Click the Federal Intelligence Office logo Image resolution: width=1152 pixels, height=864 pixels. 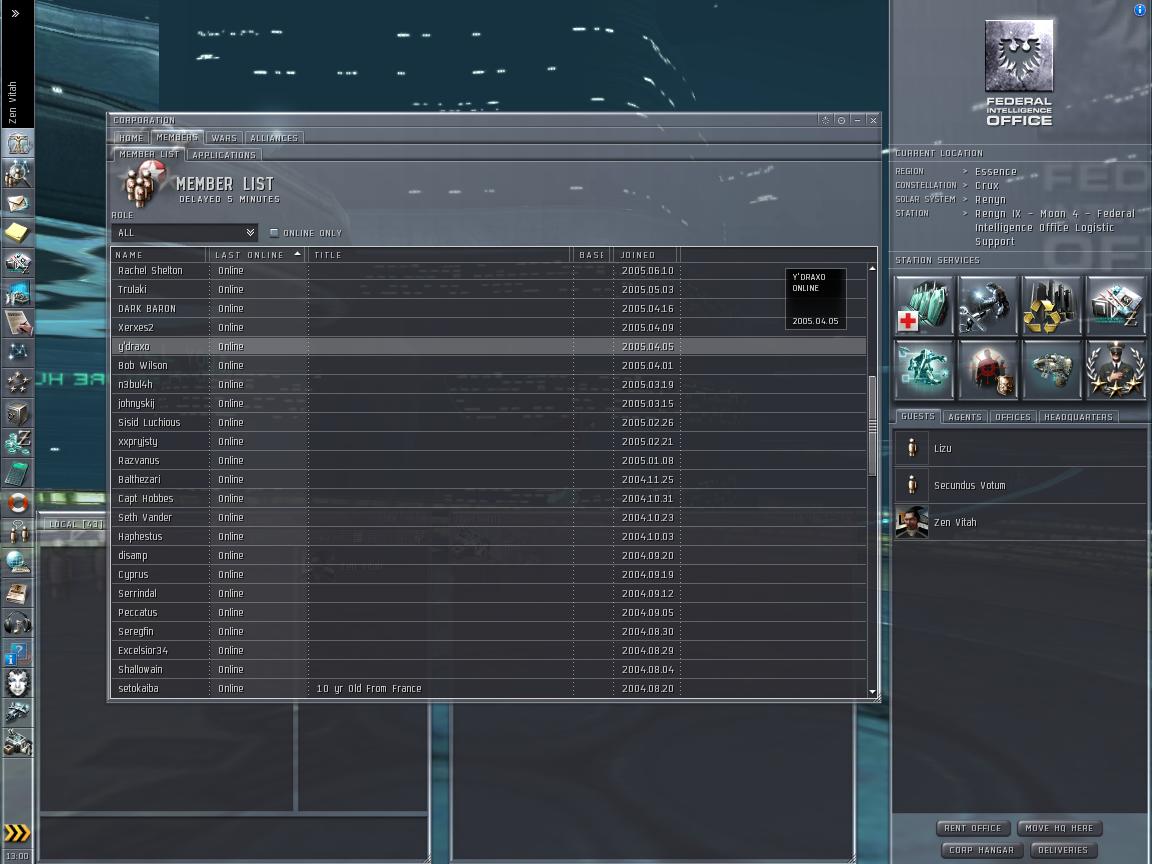click(x=1018, y=73)
